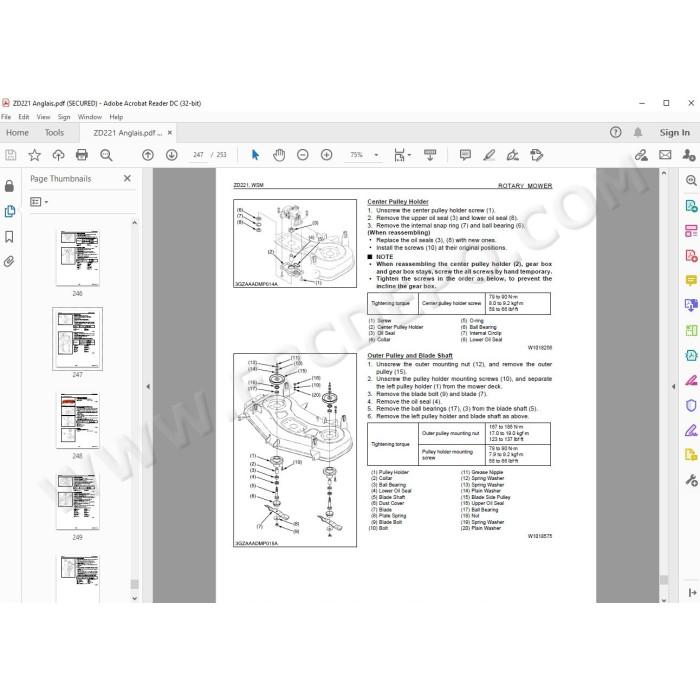Image resolution: width=700 pixels, height=700 pixels.
Task: Click the Stamp or rotate tool icon
Action: pos(537,155)
